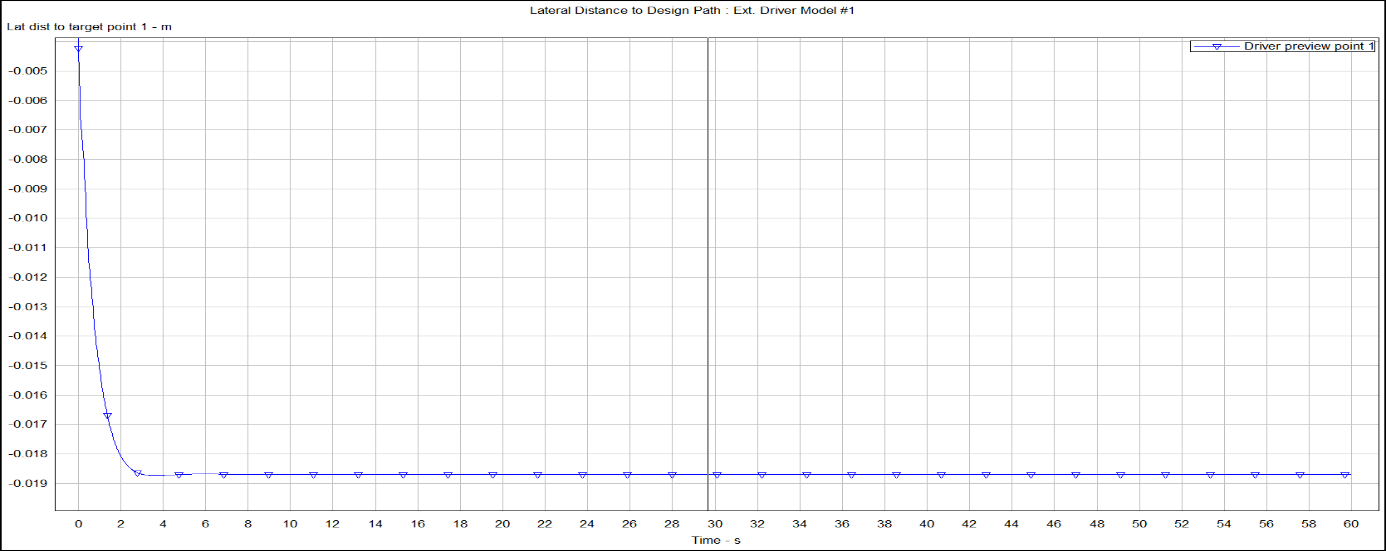Click the x-axis tick label 8
Screen dimensions: 1386x551
pyautogui.click(x=248, y=523)
